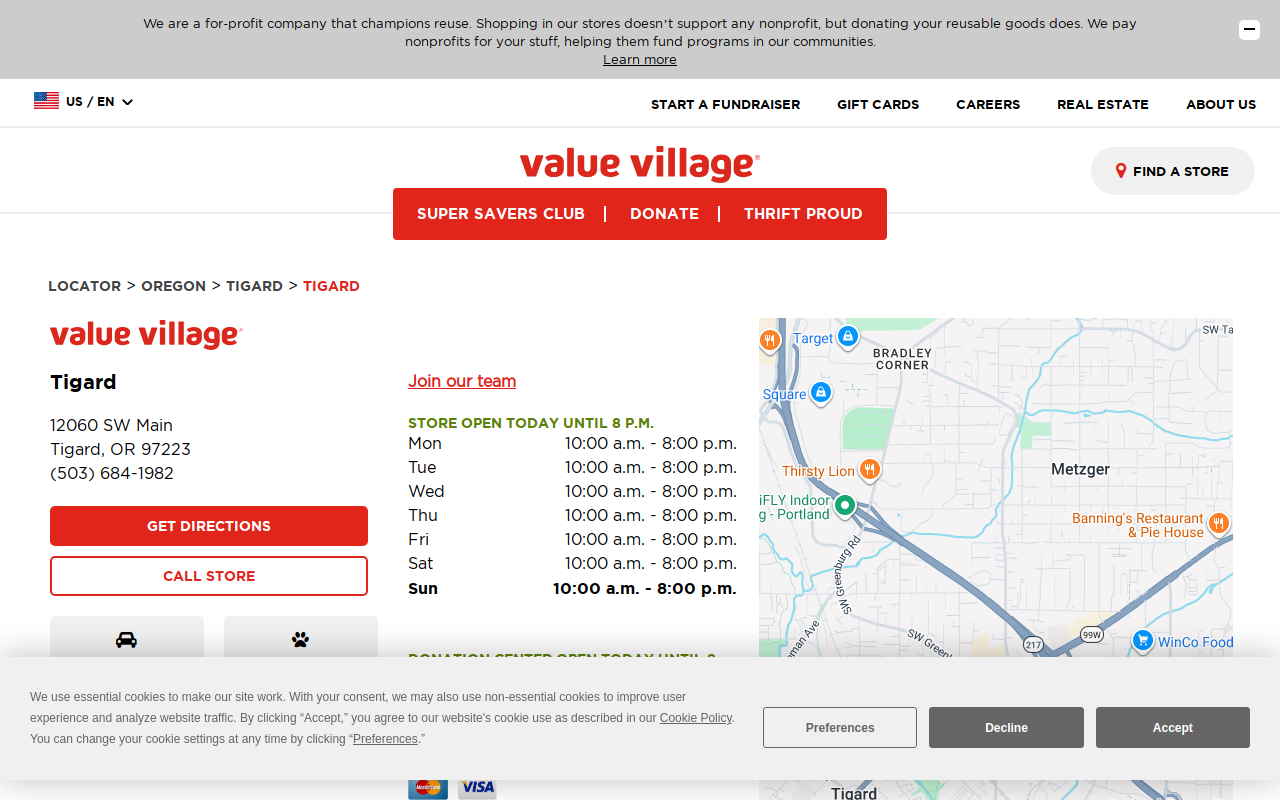Click the 99W highway shield on map
1280x800 pixels.
click(1091, 635)
